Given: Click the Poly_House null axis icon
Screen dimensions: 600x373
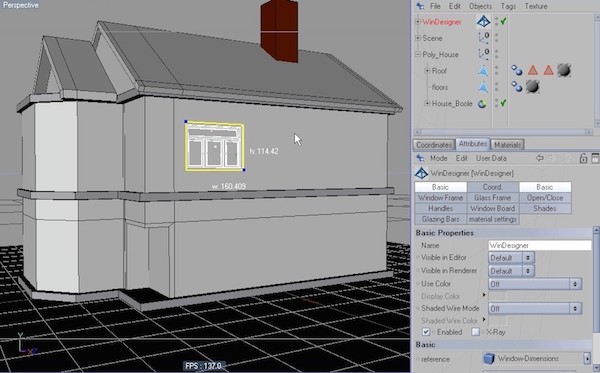Looking at the screenshot, I should click(483, 54).
